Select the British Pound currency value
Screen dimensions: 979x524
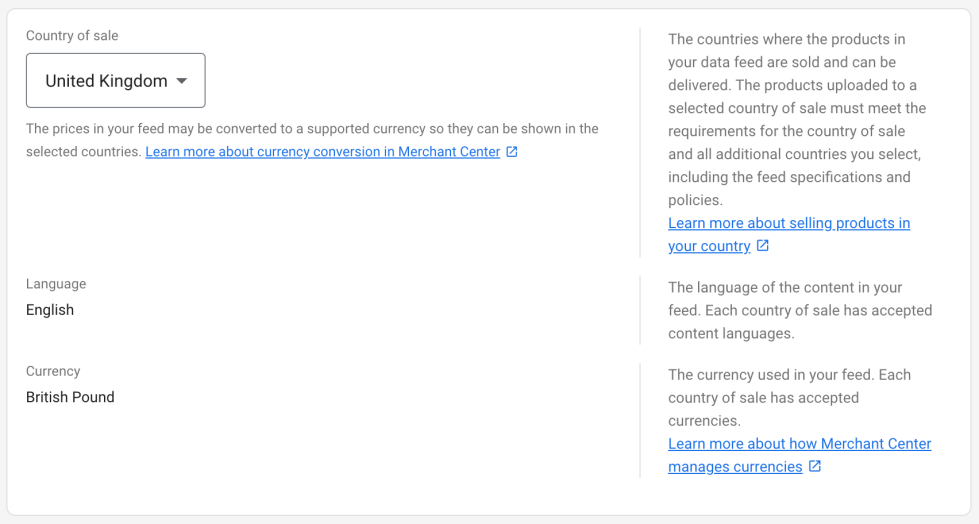click(70, 397)
